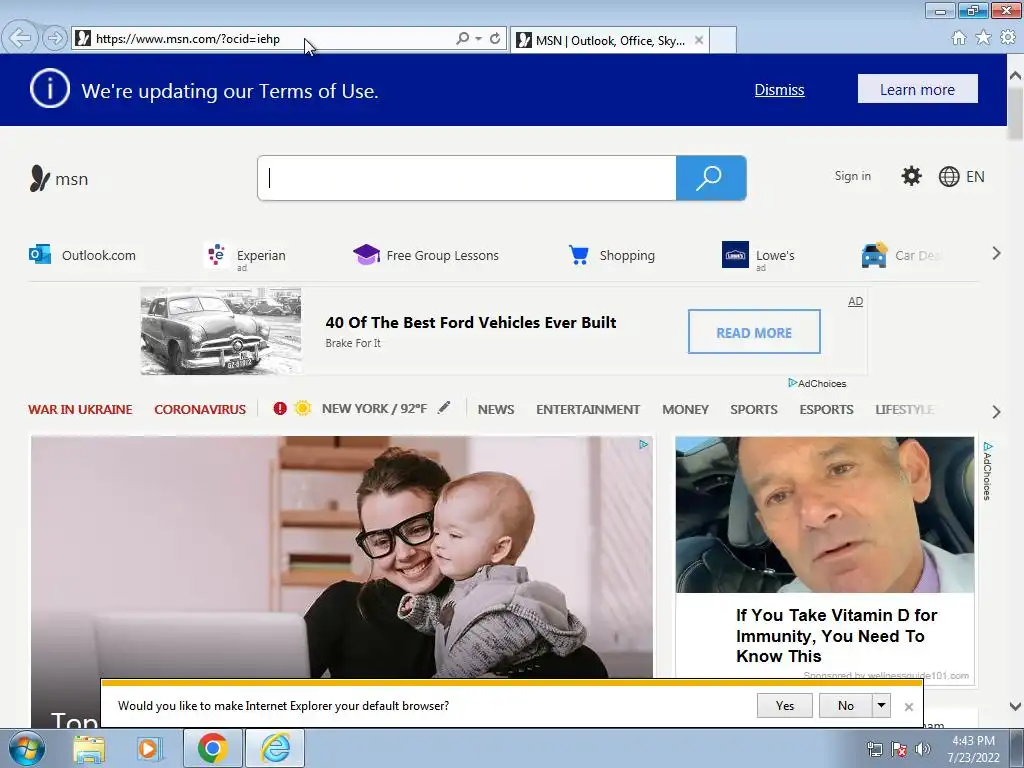Focus the MSN web search box
The width and height of the screenshot is (1024, 768).
tap(466, 178)
